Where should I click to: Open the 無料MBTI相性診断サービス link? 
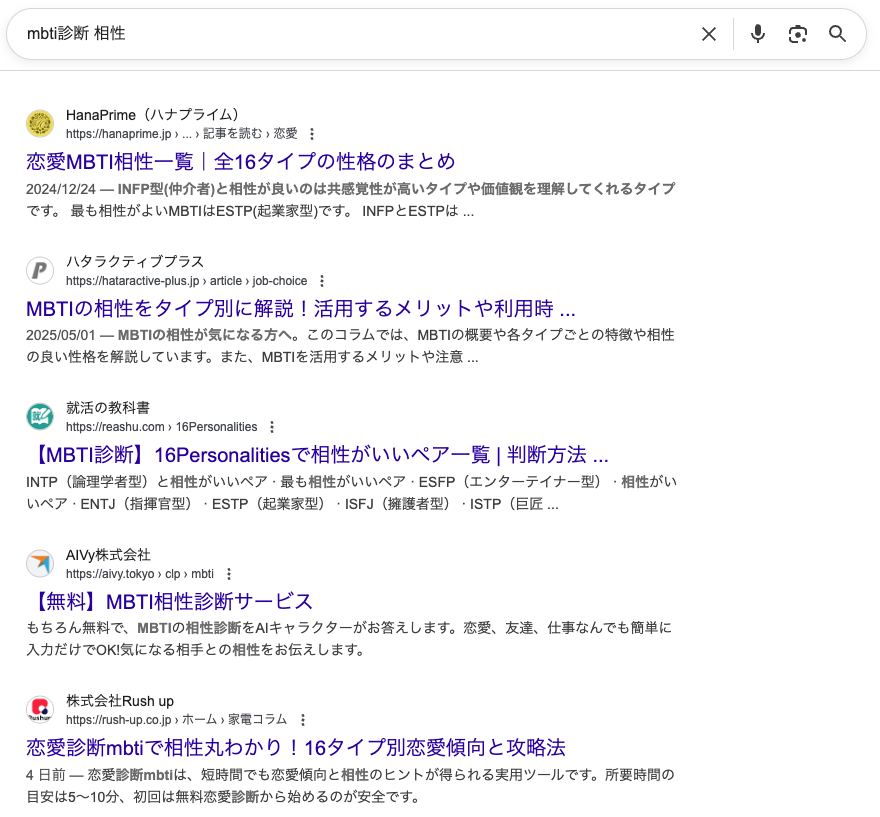point(168,600)
